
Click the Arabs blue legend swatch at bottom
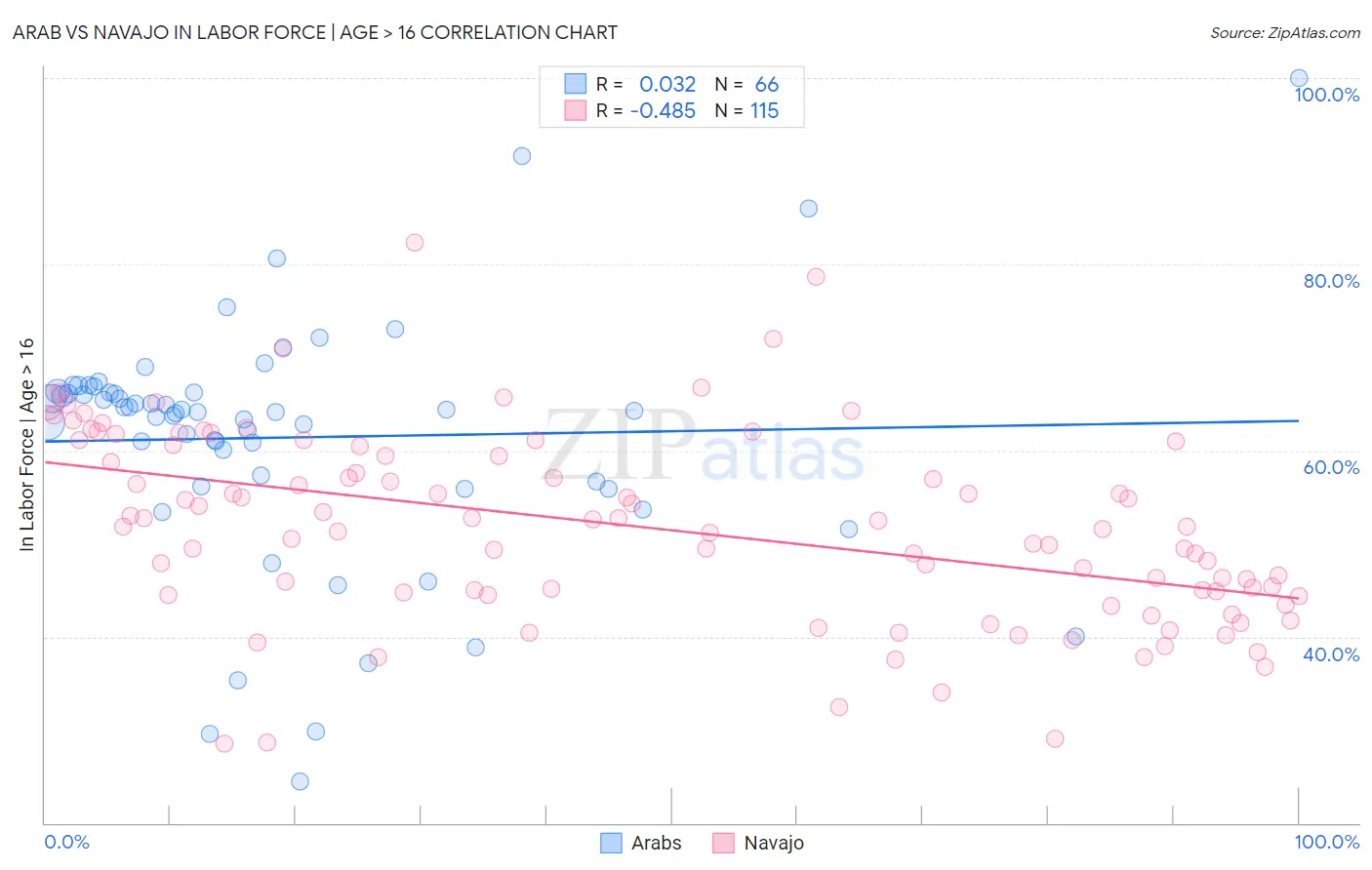[x=611, y=843]
